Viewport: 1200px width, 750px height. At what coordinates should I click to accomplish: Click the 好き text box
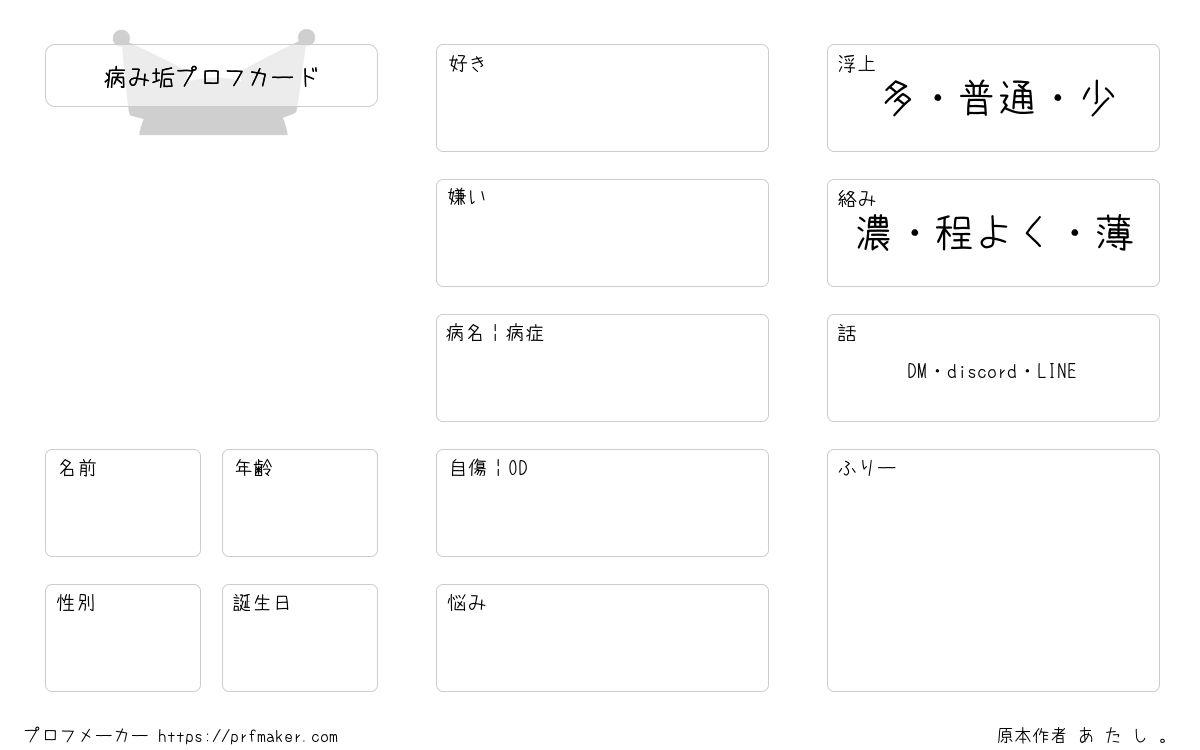click(x=602, y=98)
